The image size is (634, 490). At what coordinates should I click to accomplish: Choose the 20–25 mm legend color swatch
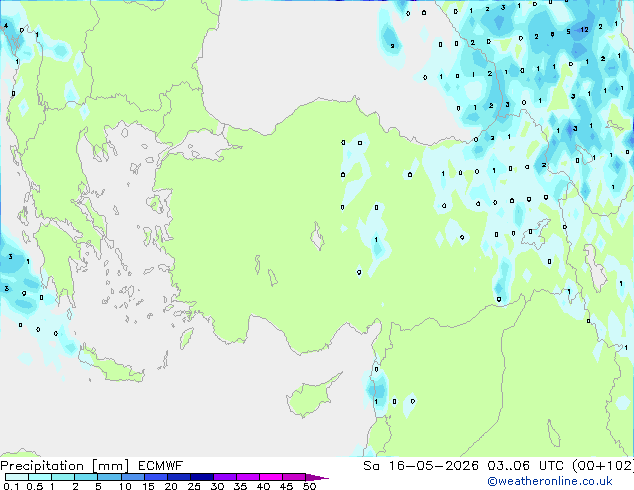point(178,477)
